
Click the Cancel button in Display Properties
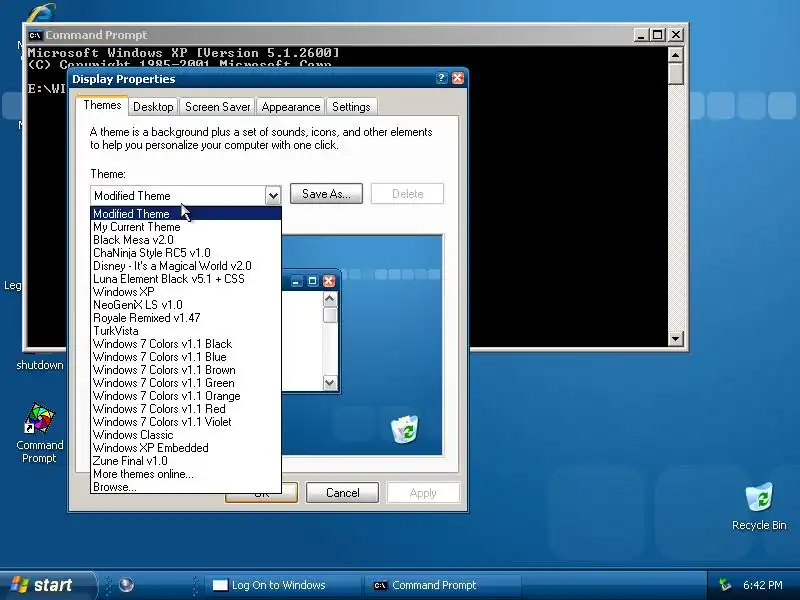coord(342,493)
